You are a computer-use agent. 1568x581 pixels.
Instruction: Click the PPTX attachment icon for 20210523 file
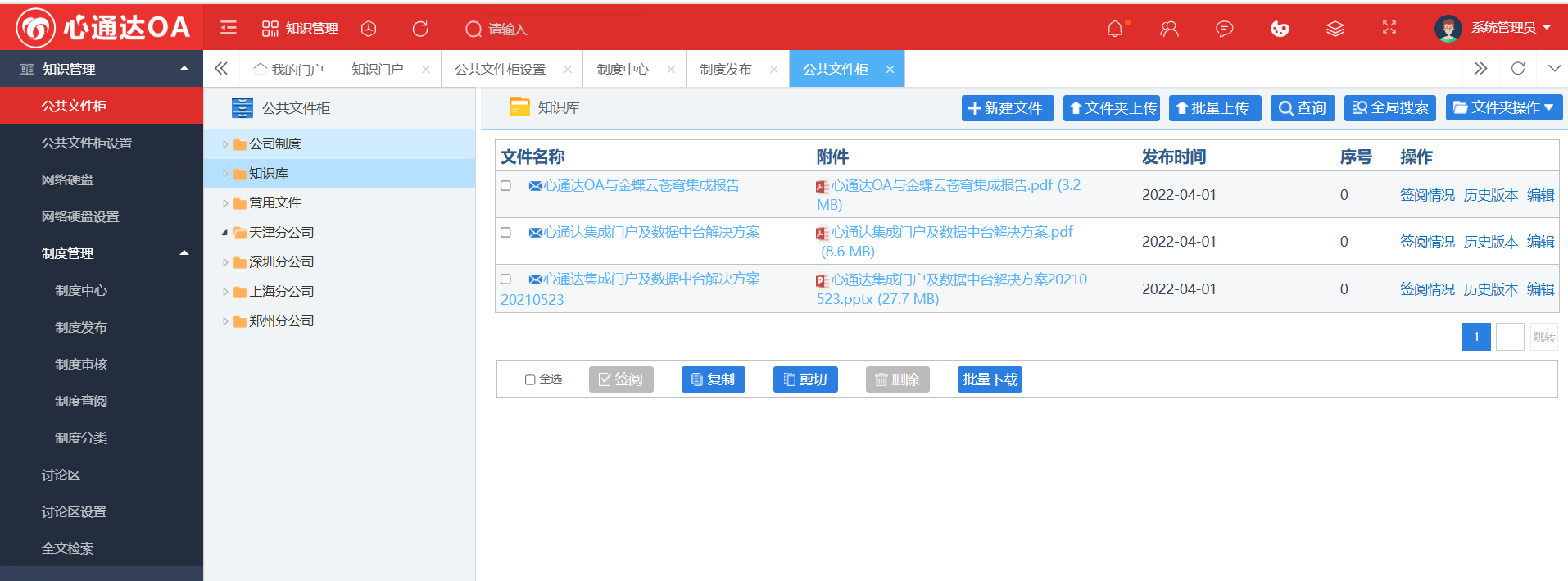[x=822, y=281]
